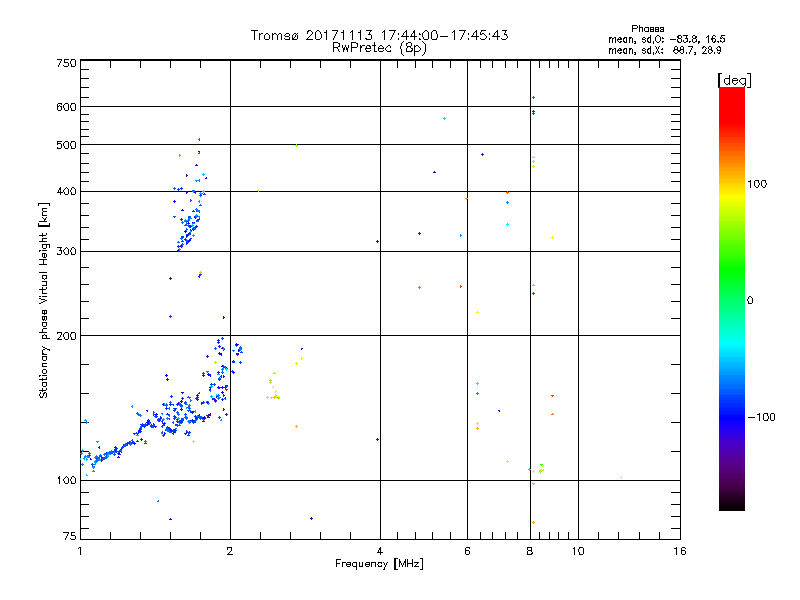Click the x-axis tick '4'

click(380, 551)
